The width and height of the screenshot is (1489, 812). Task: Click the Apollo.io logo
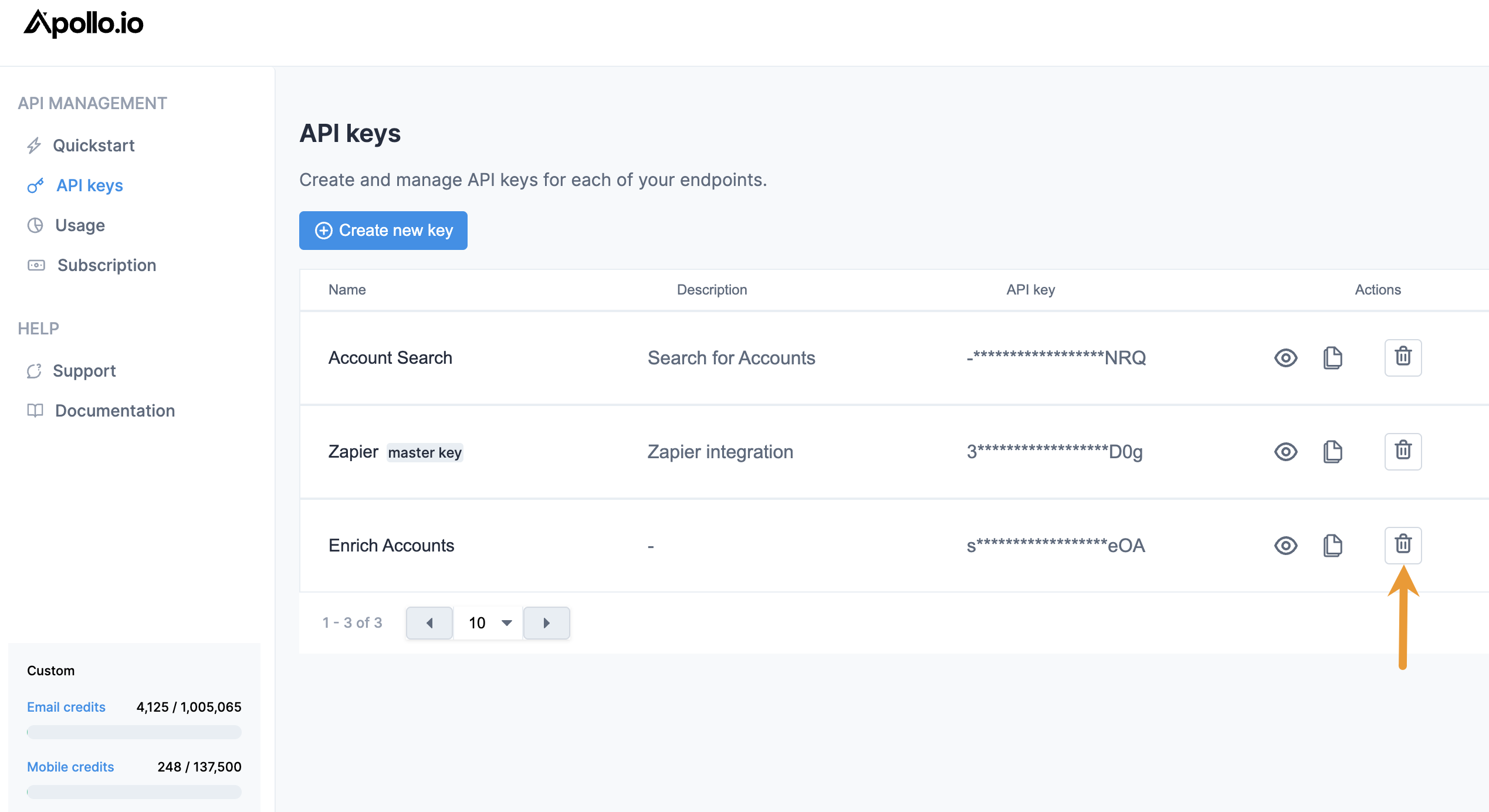pos(83,23)
